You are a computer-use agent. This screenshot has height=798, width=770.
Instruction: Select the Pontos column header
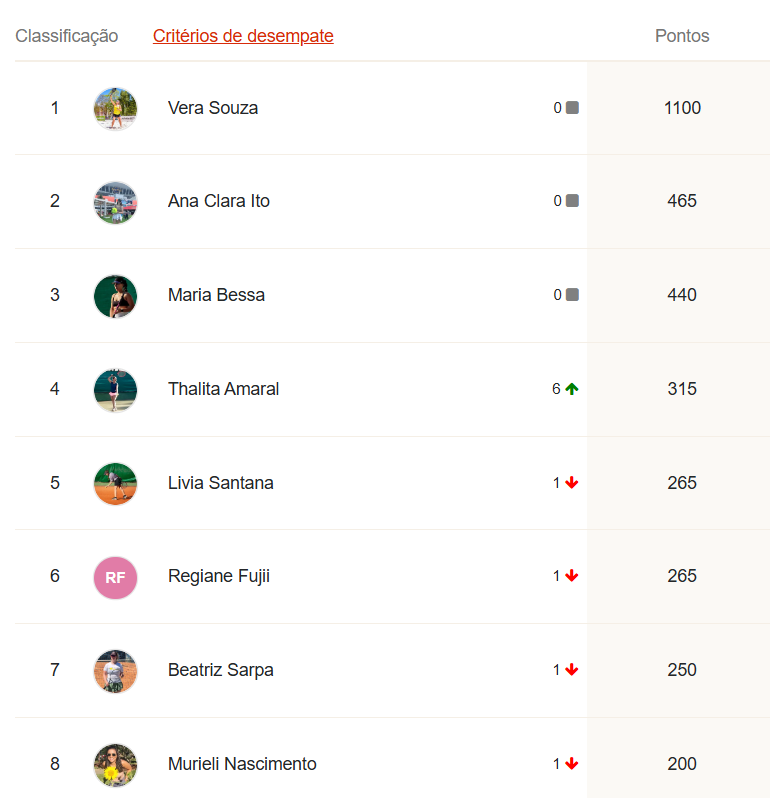pos(682,36)
